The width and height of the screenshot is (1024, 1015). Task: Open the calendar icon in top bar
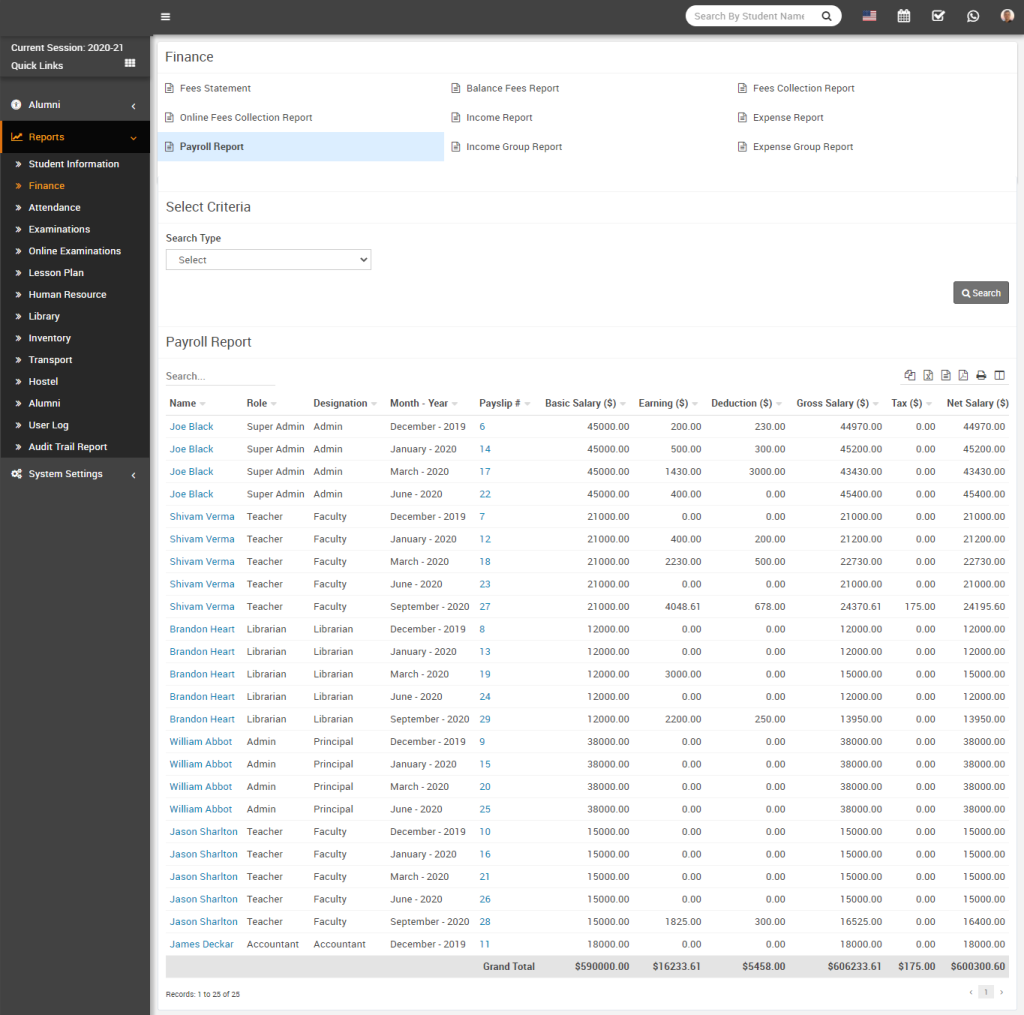[904, 16]
